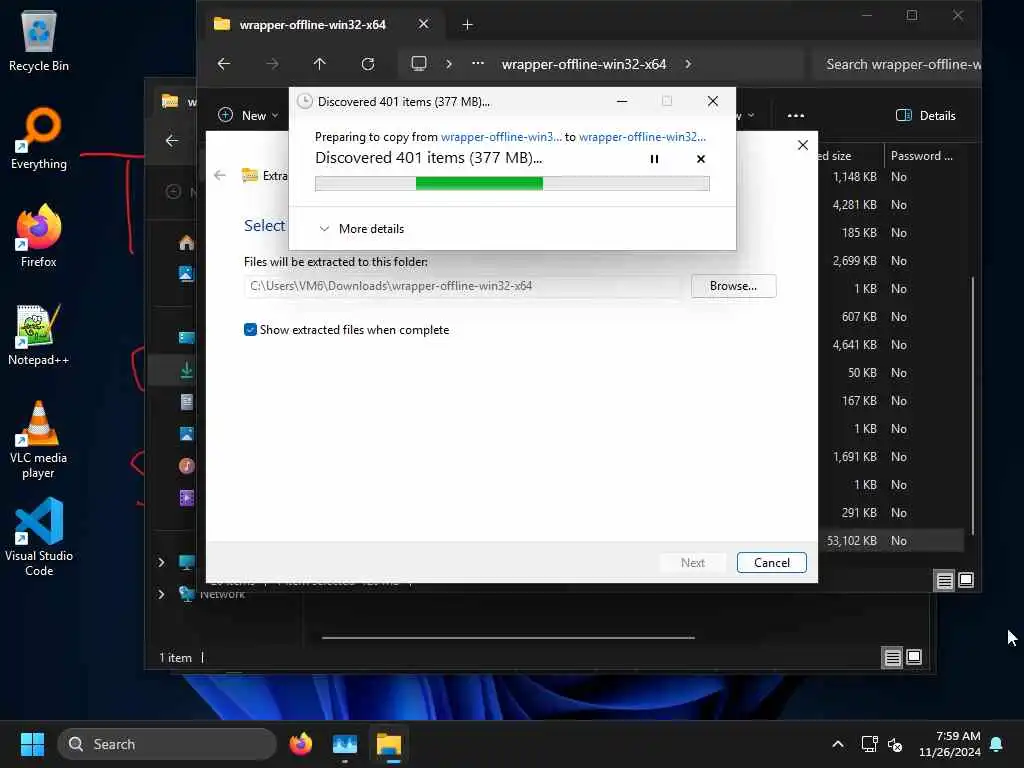The image size is (1024, 768).
Task: Click the green copy progress bar
Action: pyautogui.click(x=512, y=184)
